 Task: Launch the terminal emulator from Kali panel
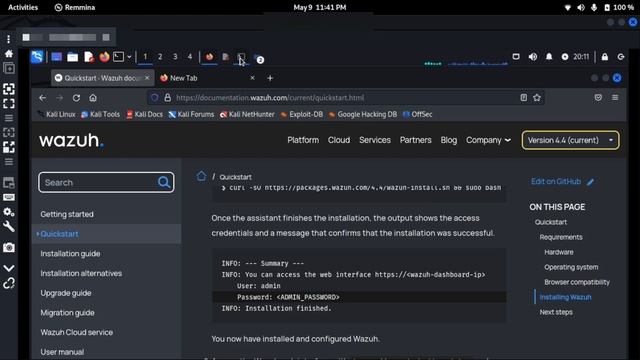[x=119, y=57]
